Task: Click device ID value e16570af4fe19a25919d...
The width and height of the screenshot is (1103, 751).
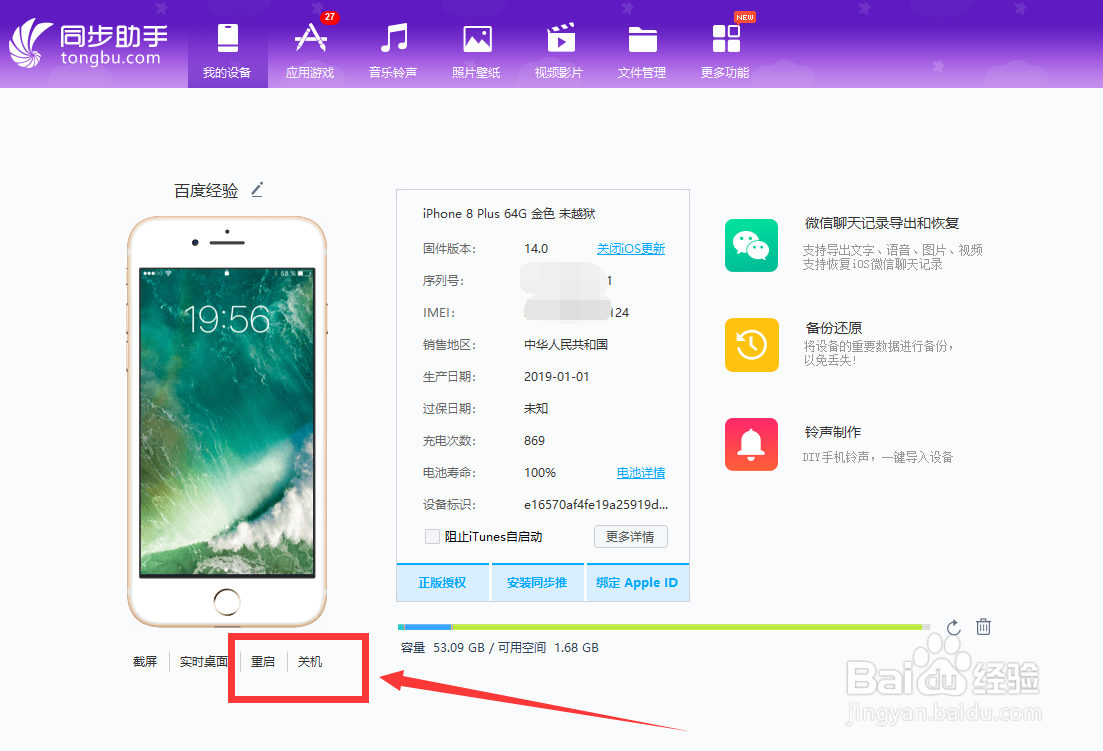Action: coord(596,504)
